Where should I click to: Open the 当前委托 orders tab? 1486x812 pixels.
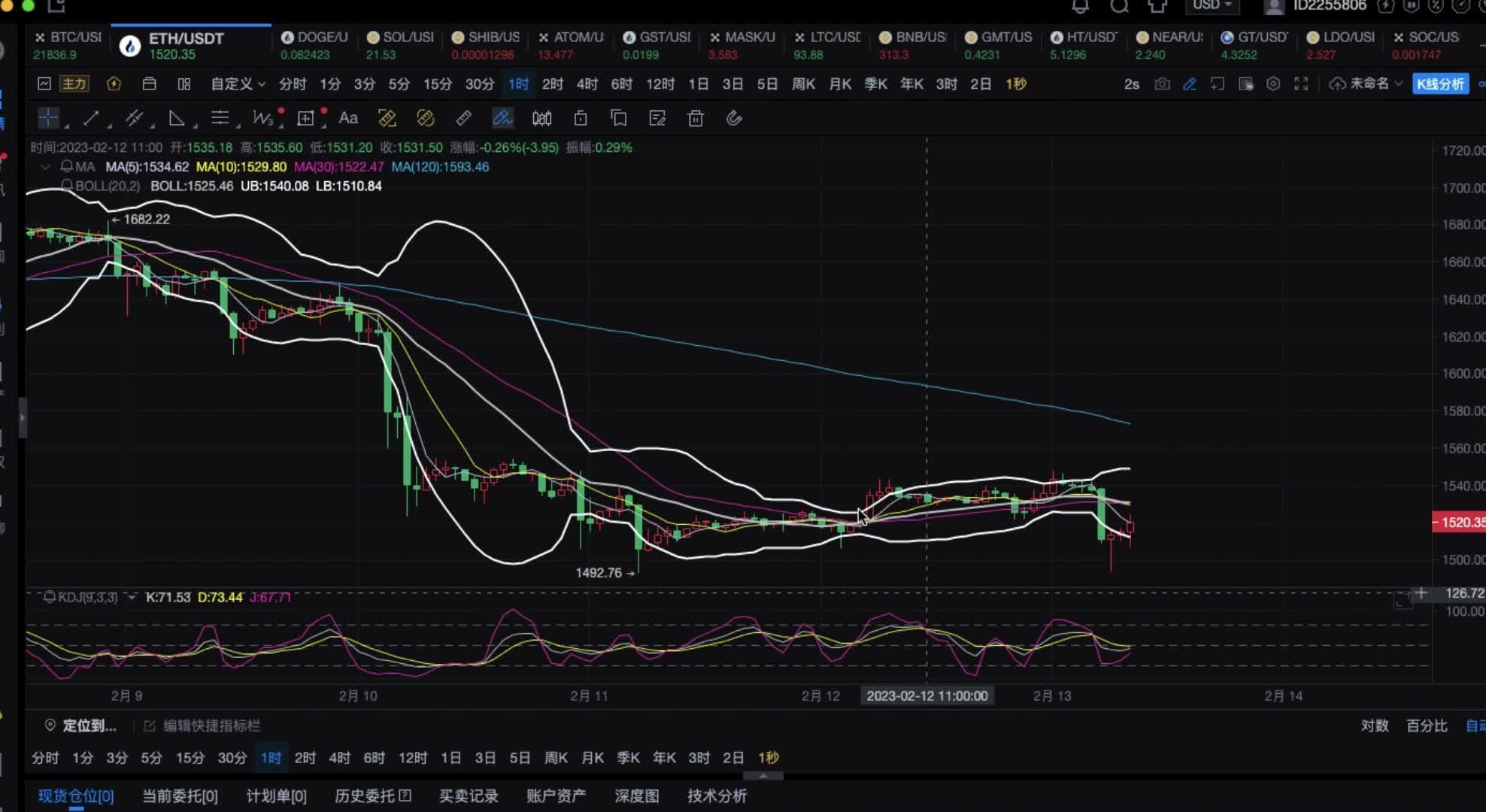pyautogui.click(x=180, y=795)
